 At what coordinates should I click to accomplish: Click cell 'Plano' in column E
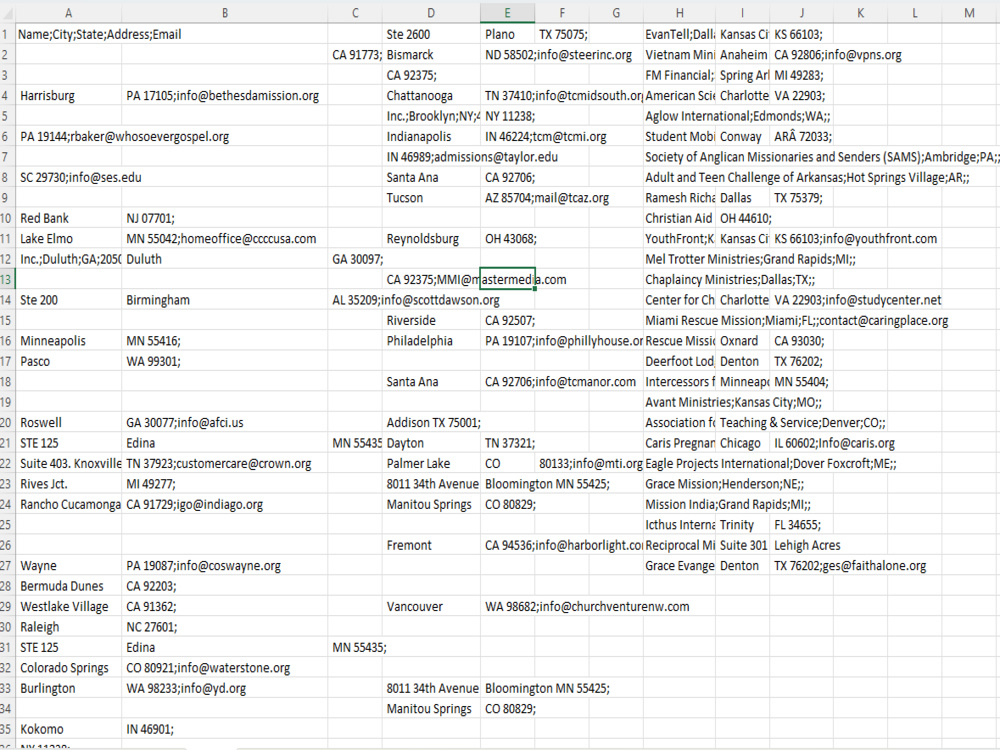[508, 34]
